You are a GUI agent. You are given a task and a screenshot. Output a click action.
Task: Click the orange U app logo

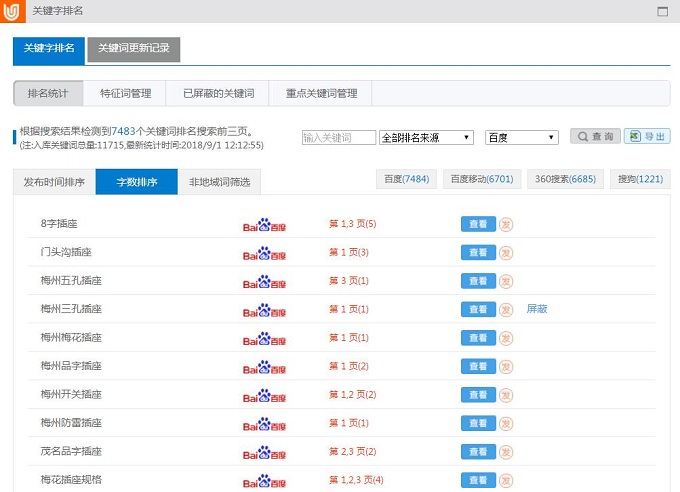coord(13,11)
